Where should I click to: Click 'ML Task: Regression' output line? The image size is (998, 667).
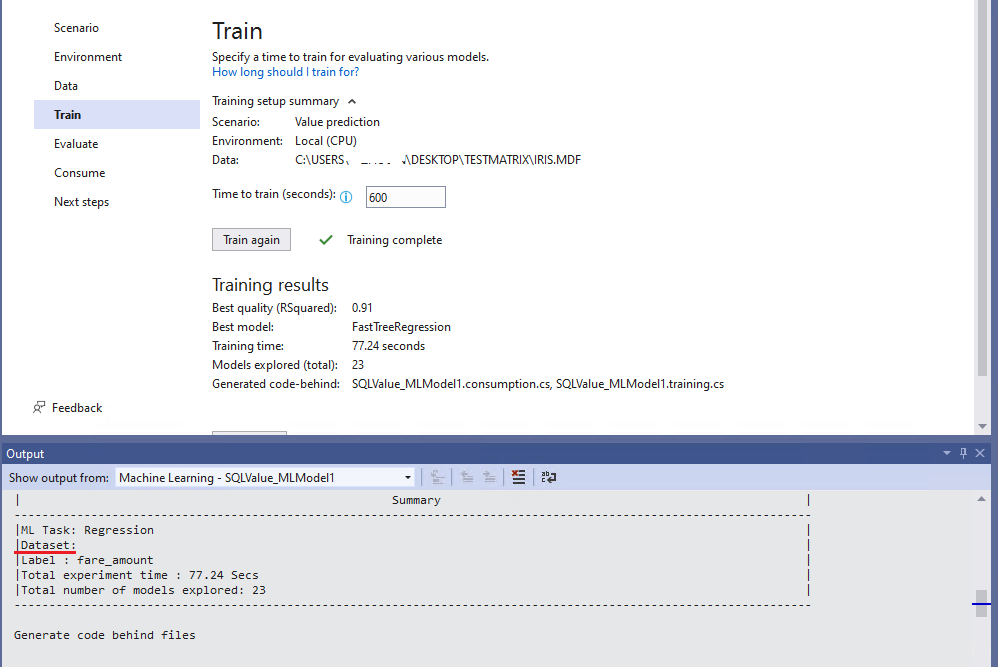click(87, 530)
